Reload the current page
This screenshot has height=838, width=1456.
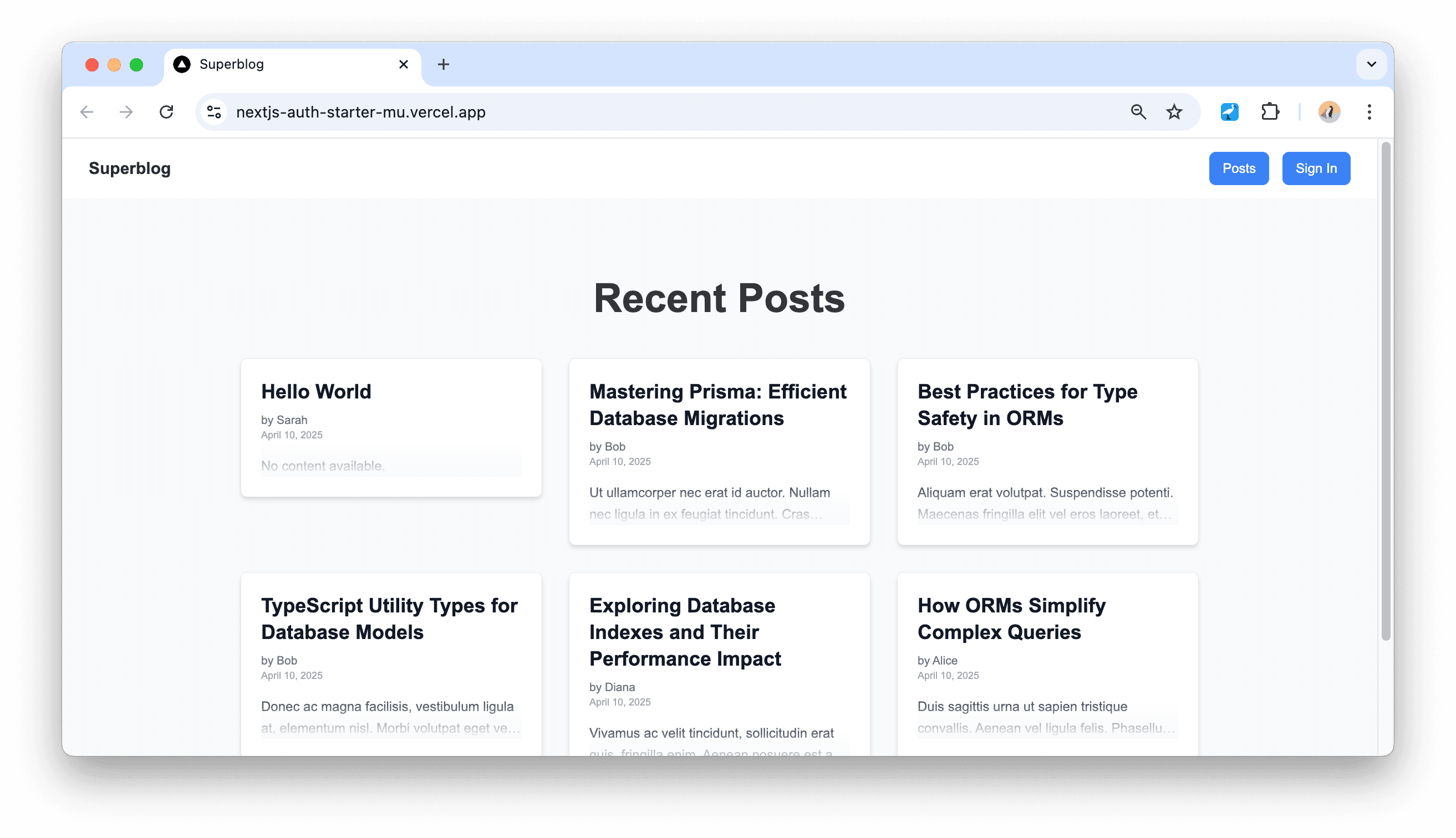pyautogui.click(x=166, y=111)
